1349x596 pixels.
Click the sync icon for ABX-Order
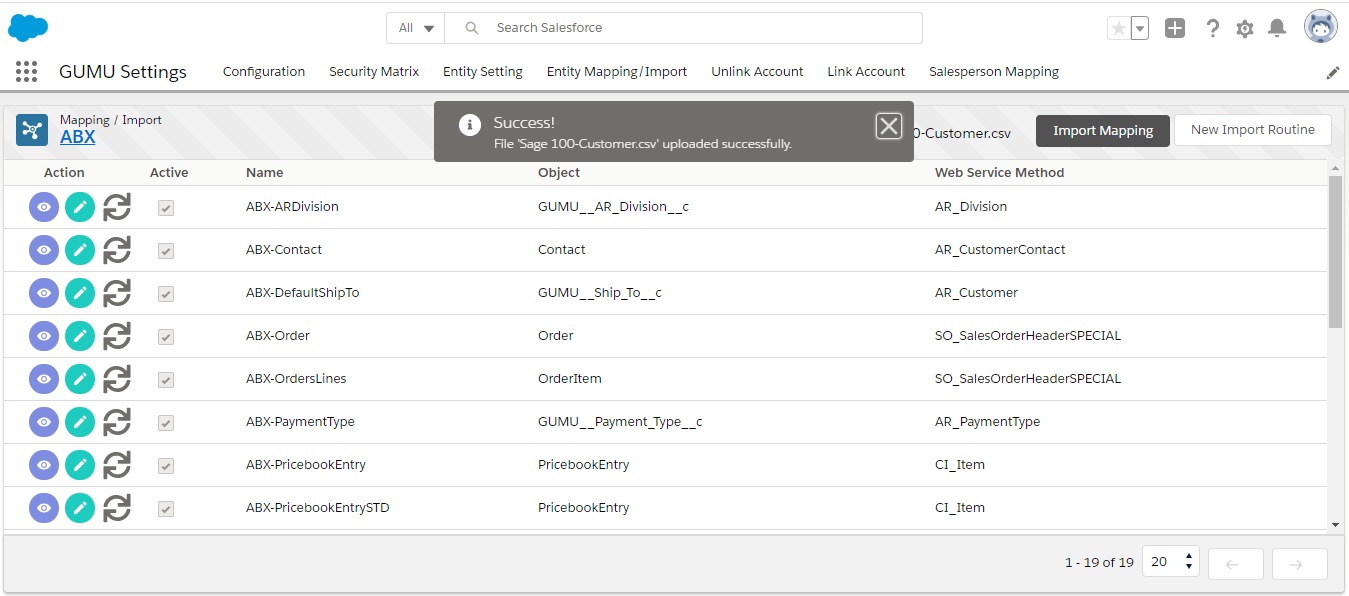point(117,336)
